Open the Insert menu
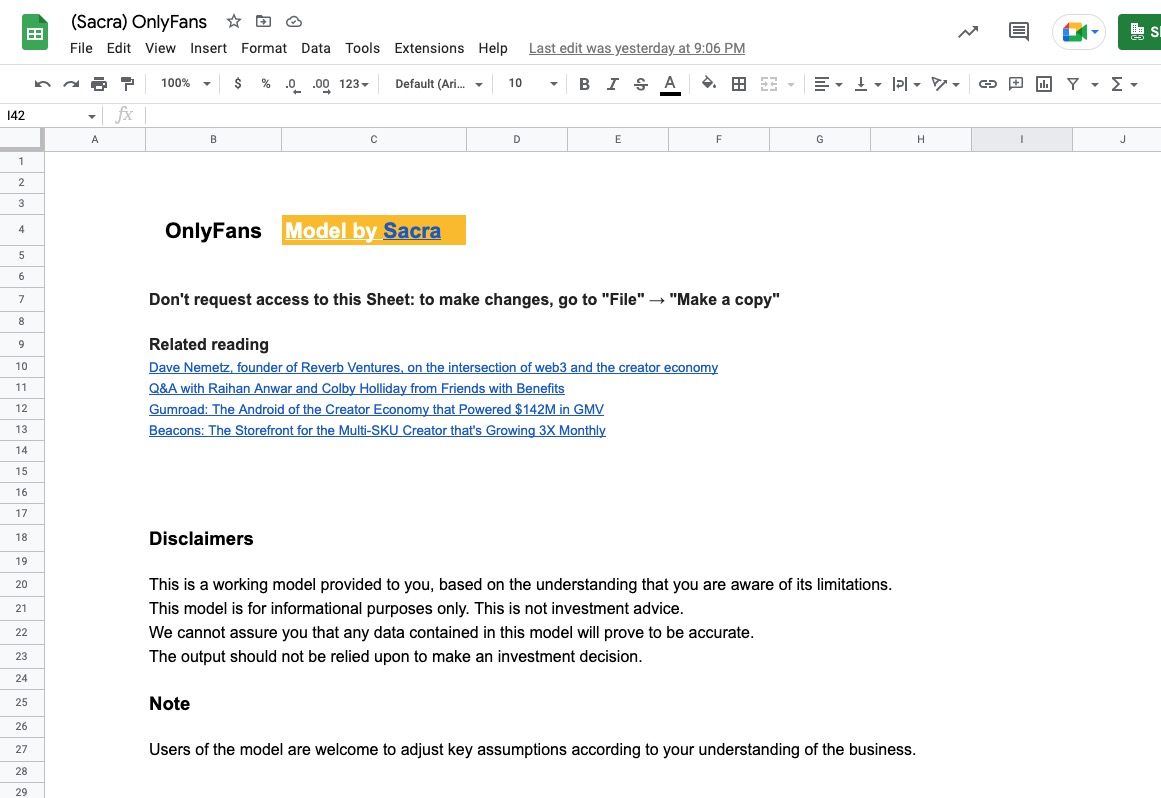This screenshot has height=798, width=1161. pos(208,48)
